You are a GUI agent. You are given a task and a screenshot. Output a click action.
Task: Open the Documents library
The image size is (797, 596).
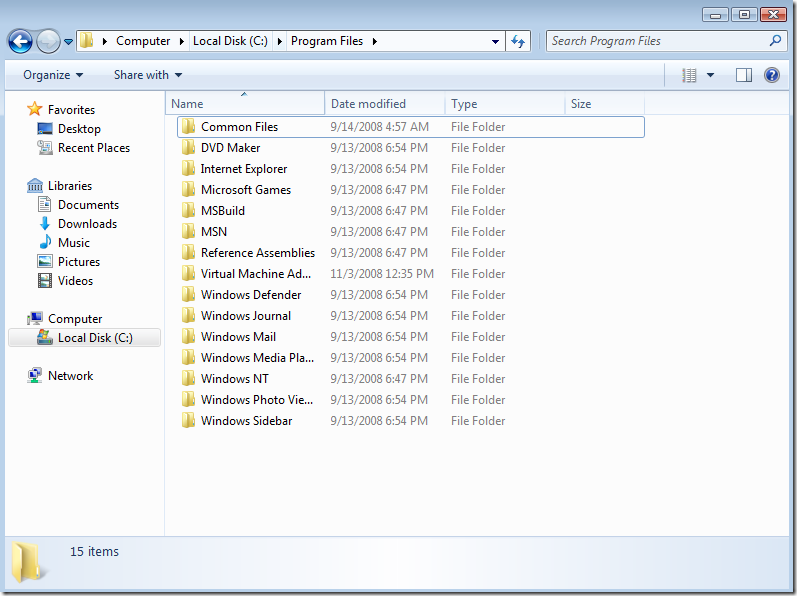[88, 205]
